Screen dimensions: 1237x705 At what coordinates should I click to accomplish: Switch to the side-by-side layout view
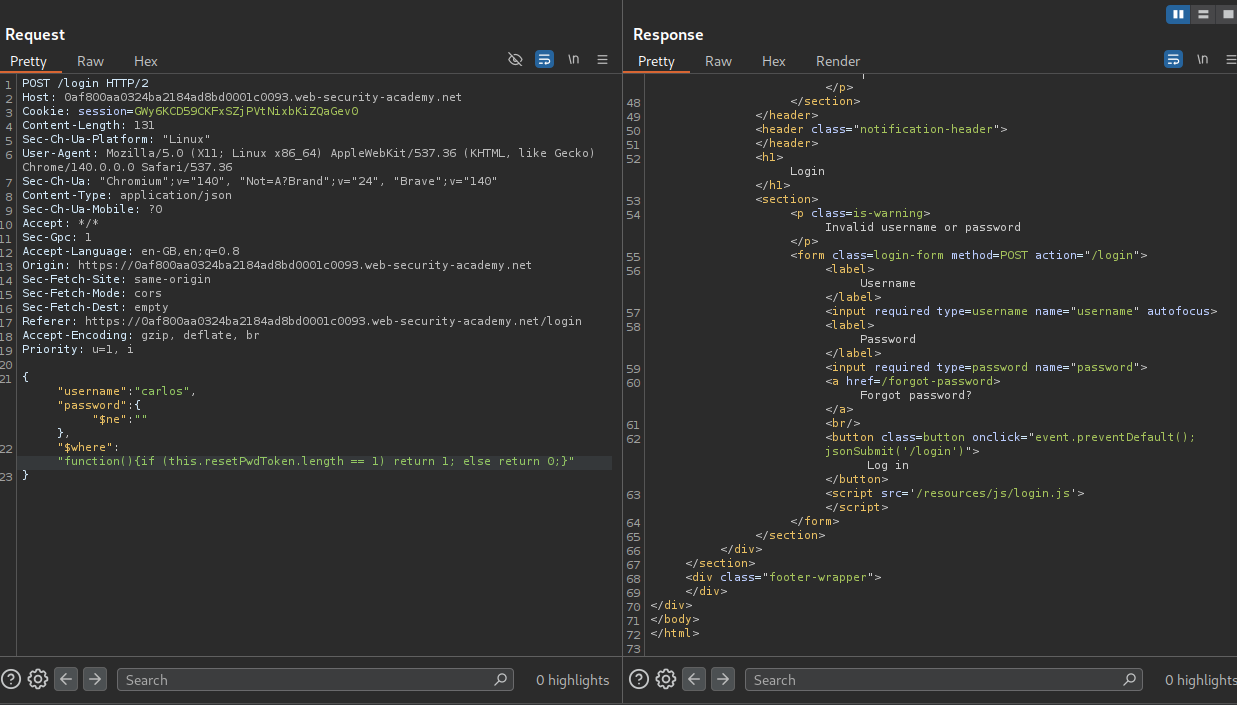coord(1178,14)
